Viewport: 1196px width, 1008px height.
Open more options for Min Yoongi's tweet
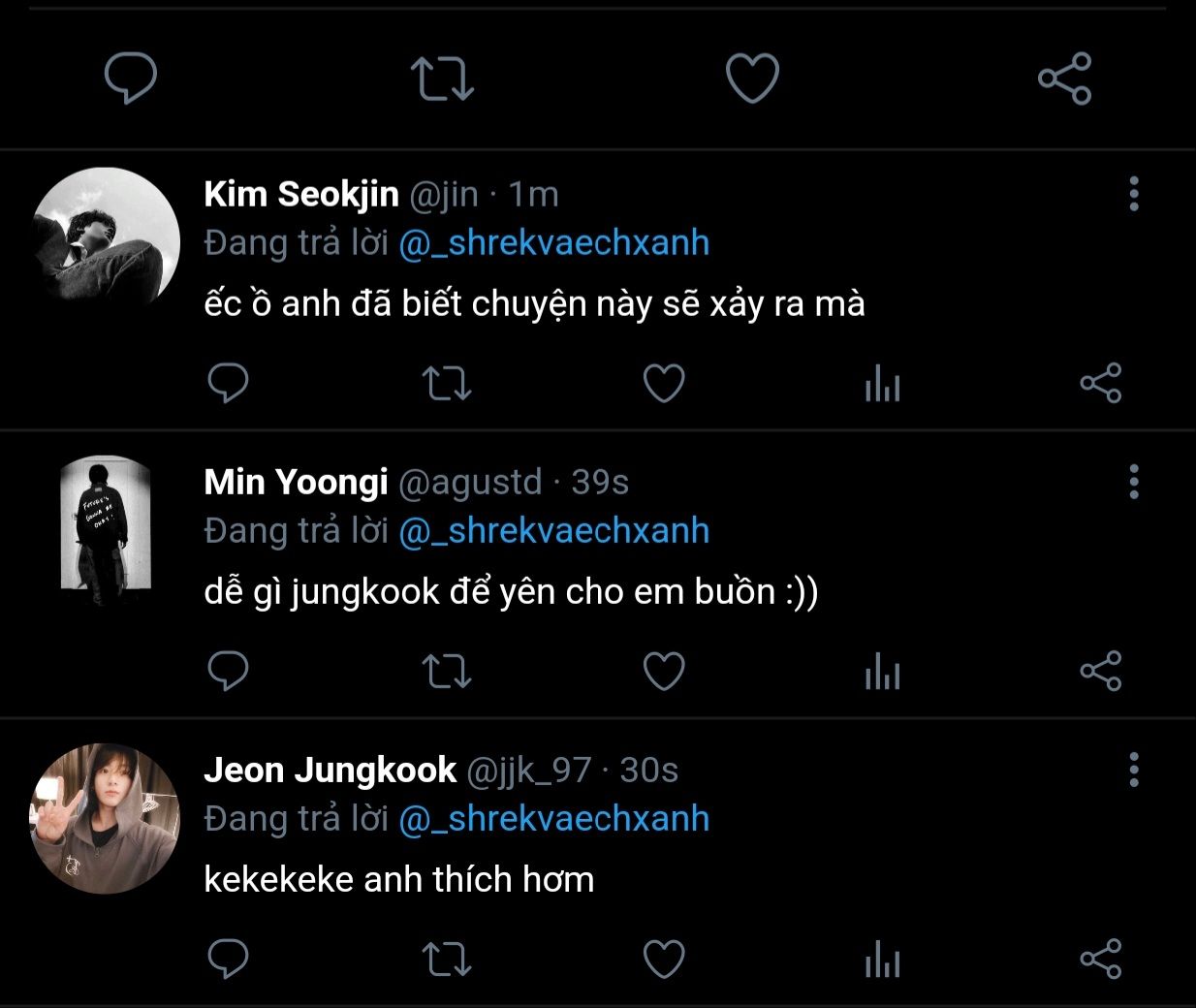[1133, 482]
